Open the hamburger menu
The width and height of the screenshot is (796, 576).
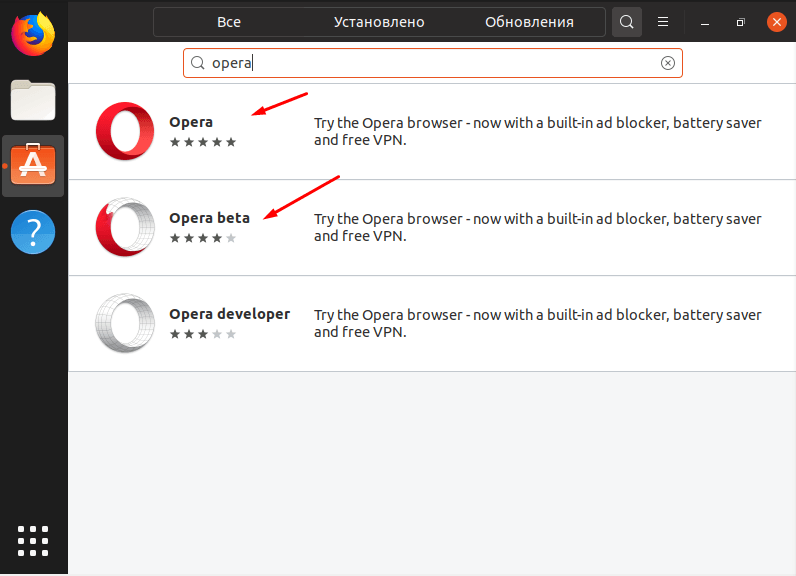click(x=662, y=22)
